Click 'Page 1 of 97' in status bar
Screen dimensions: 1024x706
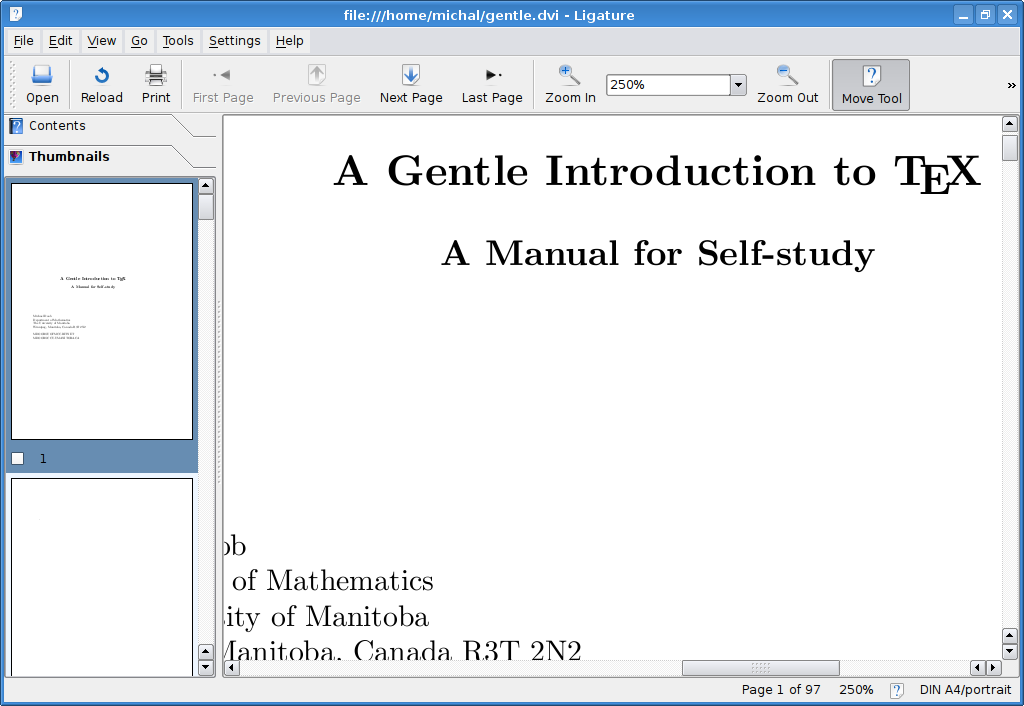point(780,690)
